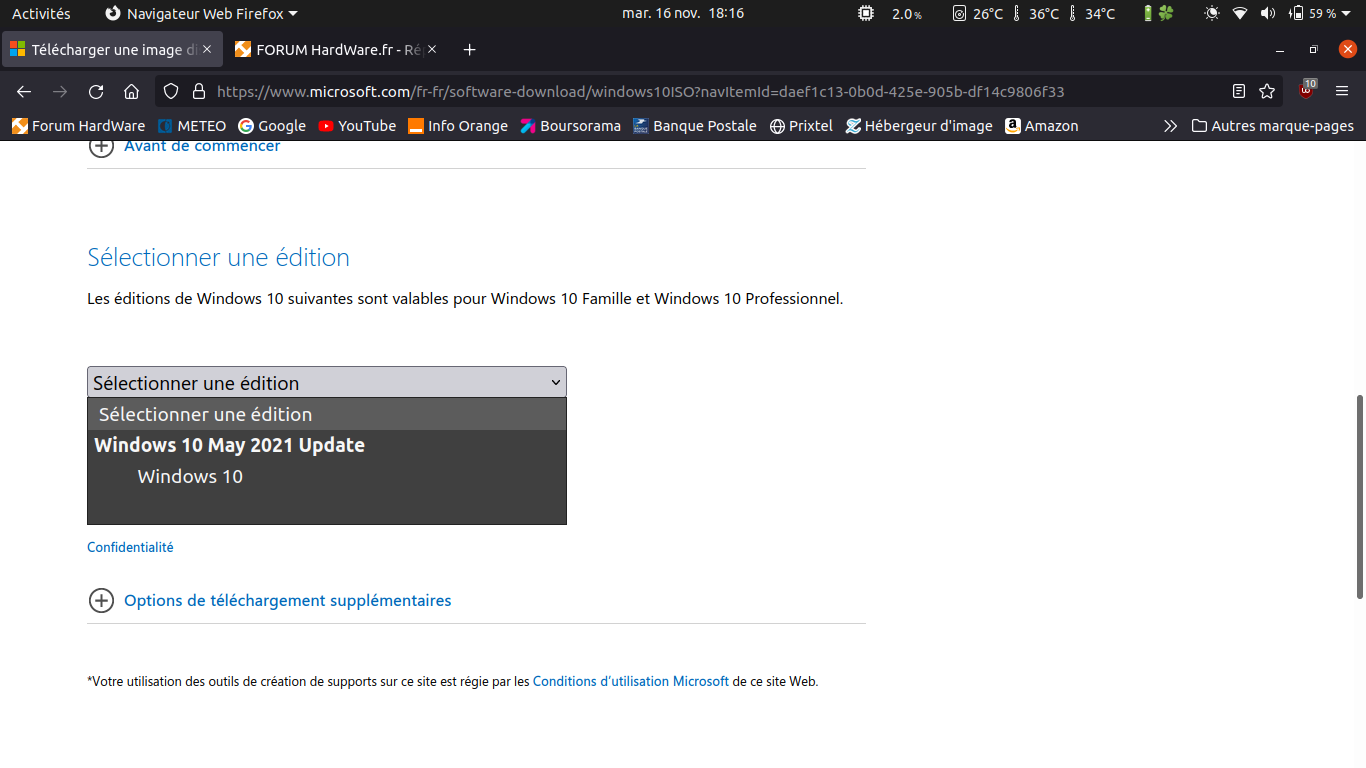The image size is (1366, 768).
Task: Click the URL address field
Action: [x=640, y=92]
